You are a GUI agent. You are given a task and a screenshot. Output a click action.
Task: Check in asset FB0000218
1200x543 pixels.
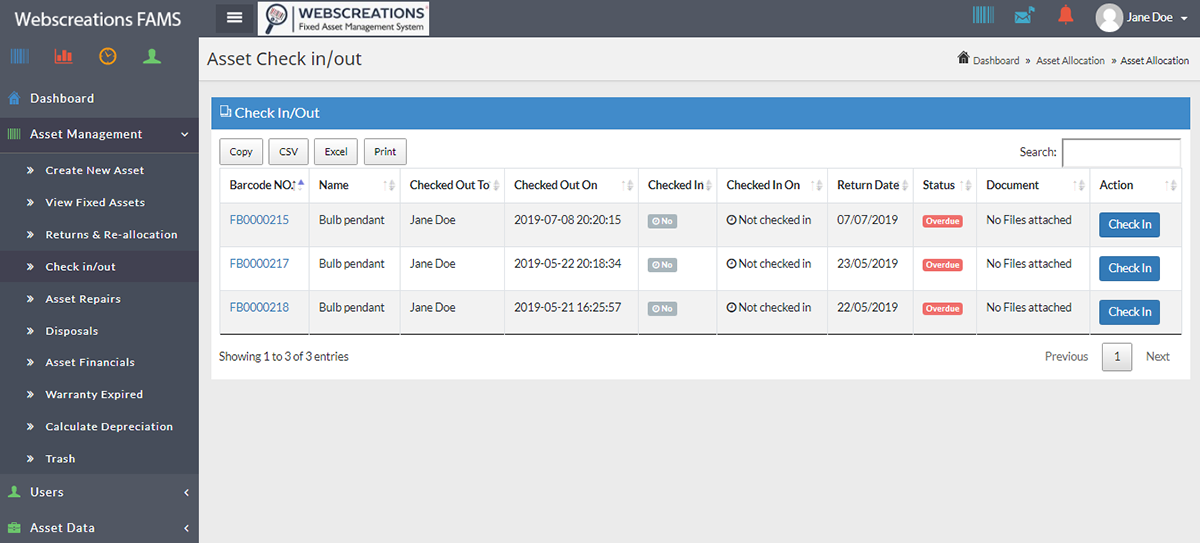(1129, 312)
